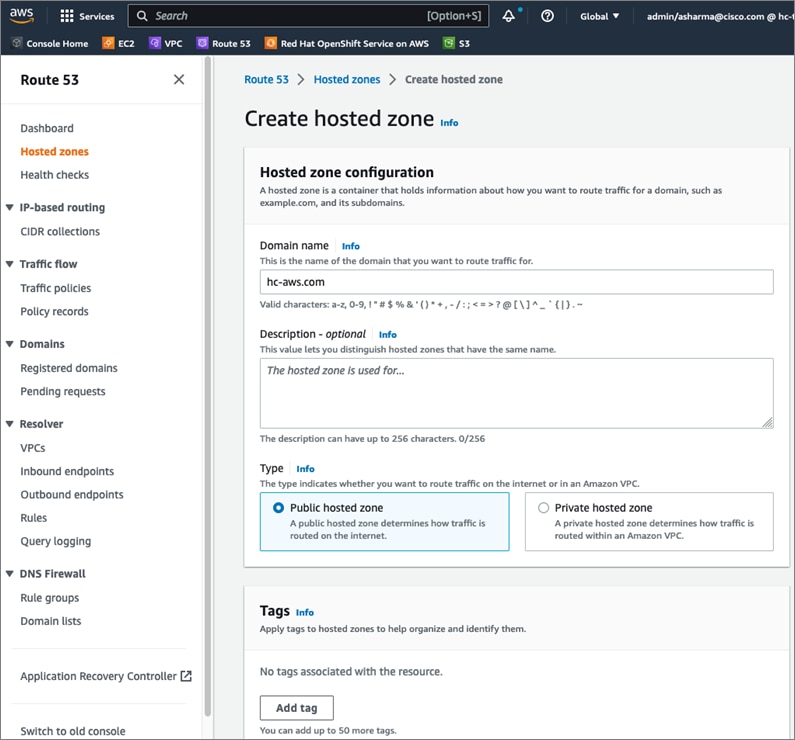Select the Public hosted zone option

(278, 508)
